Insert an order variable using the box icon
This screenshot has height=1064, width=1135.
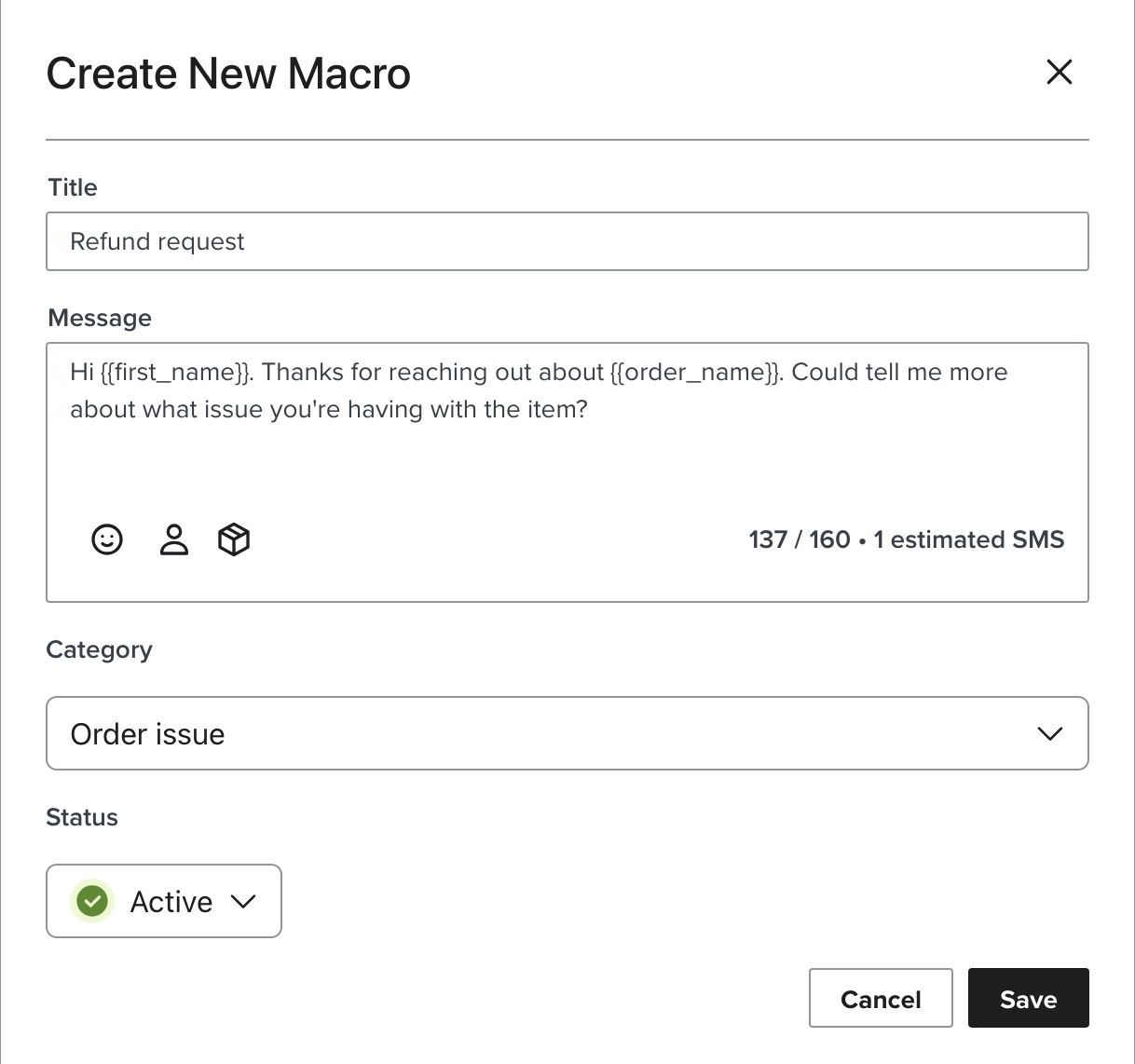click(x=234, y=539)
